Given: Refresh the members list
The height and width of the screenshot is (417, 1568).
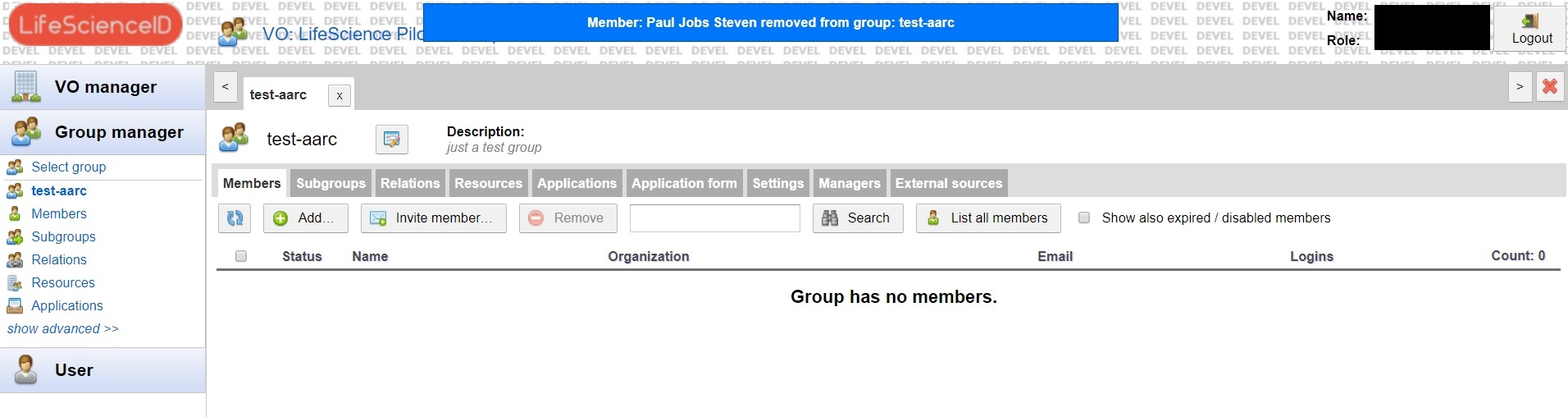Looking at the screenshot, I should [235, 218].
